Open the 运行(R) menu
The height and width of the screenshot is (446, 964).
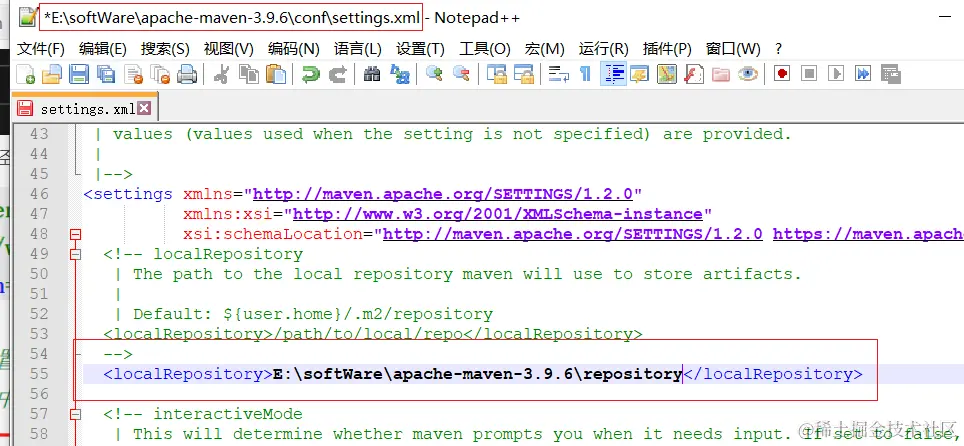[604, 49]
